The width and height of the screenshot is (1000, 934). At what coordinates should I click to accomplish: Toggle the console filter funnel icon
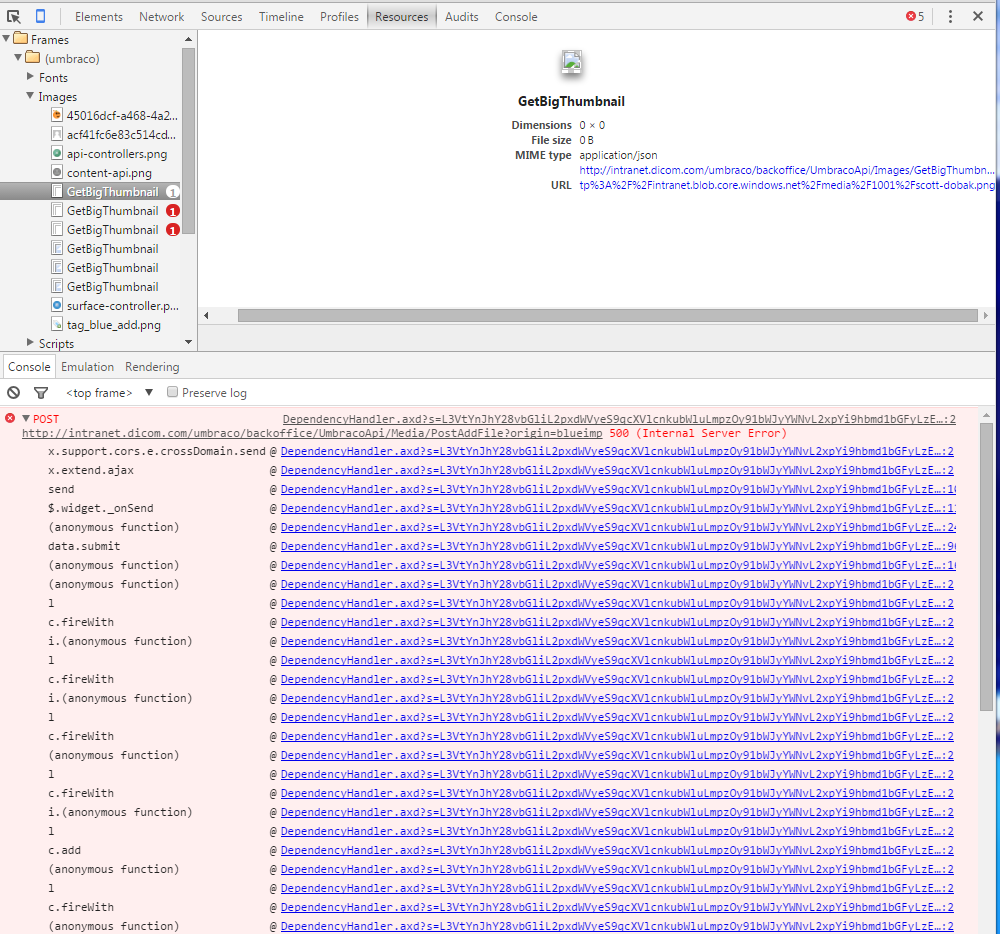pyautogui.click(x=41, y=393)
